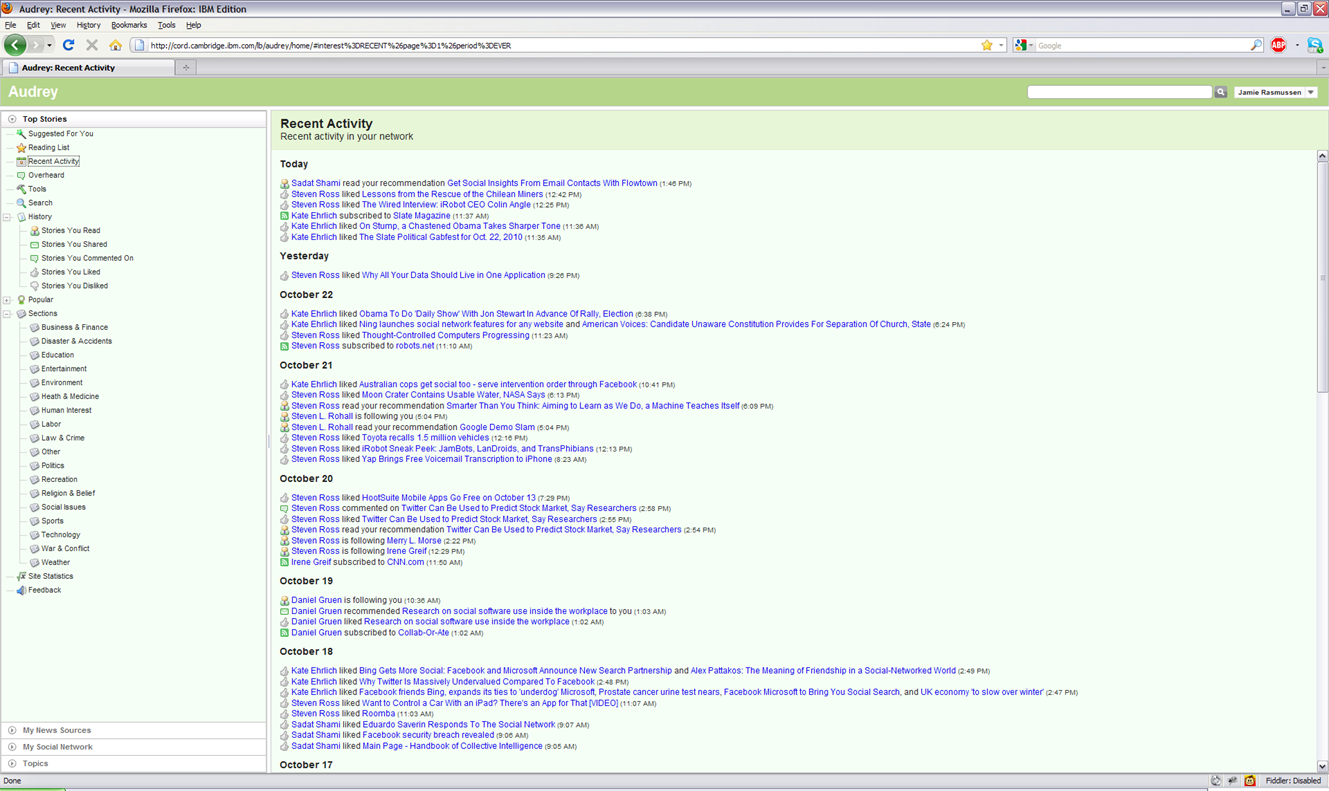Open the Roomba story link

(378, 713)
